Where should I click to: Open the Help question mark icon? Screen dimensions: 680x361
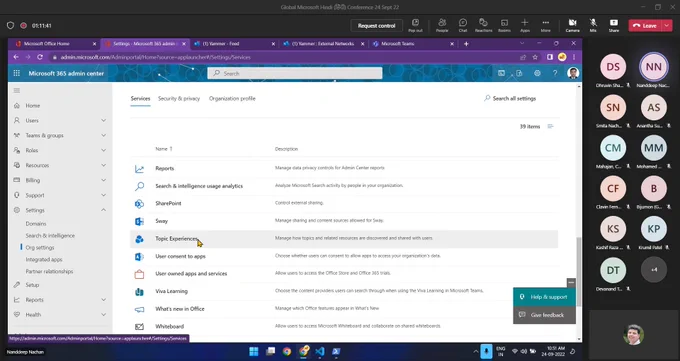coord(555,73)
